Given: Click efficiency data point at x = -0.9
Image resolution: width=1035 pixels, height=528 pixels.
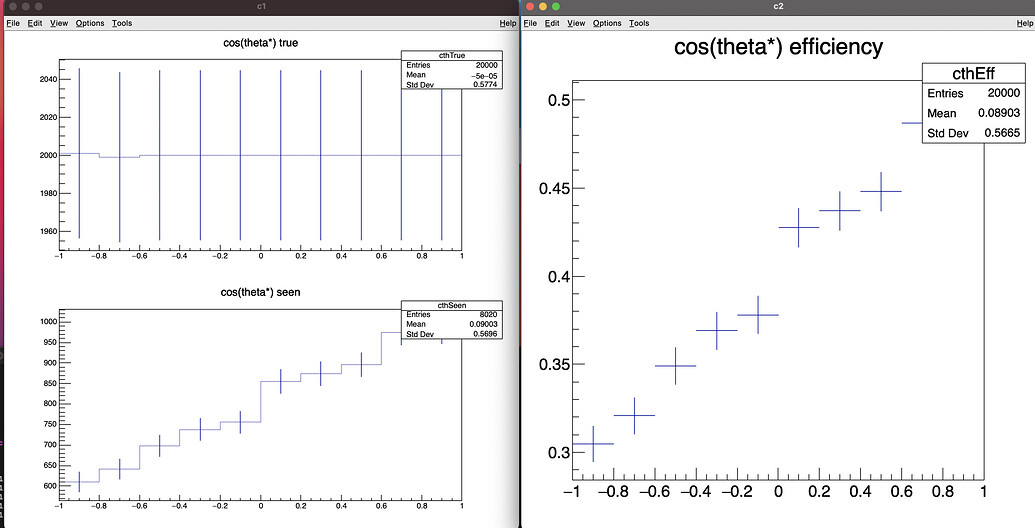Looking at the screenshot, I should click(593, 444).
